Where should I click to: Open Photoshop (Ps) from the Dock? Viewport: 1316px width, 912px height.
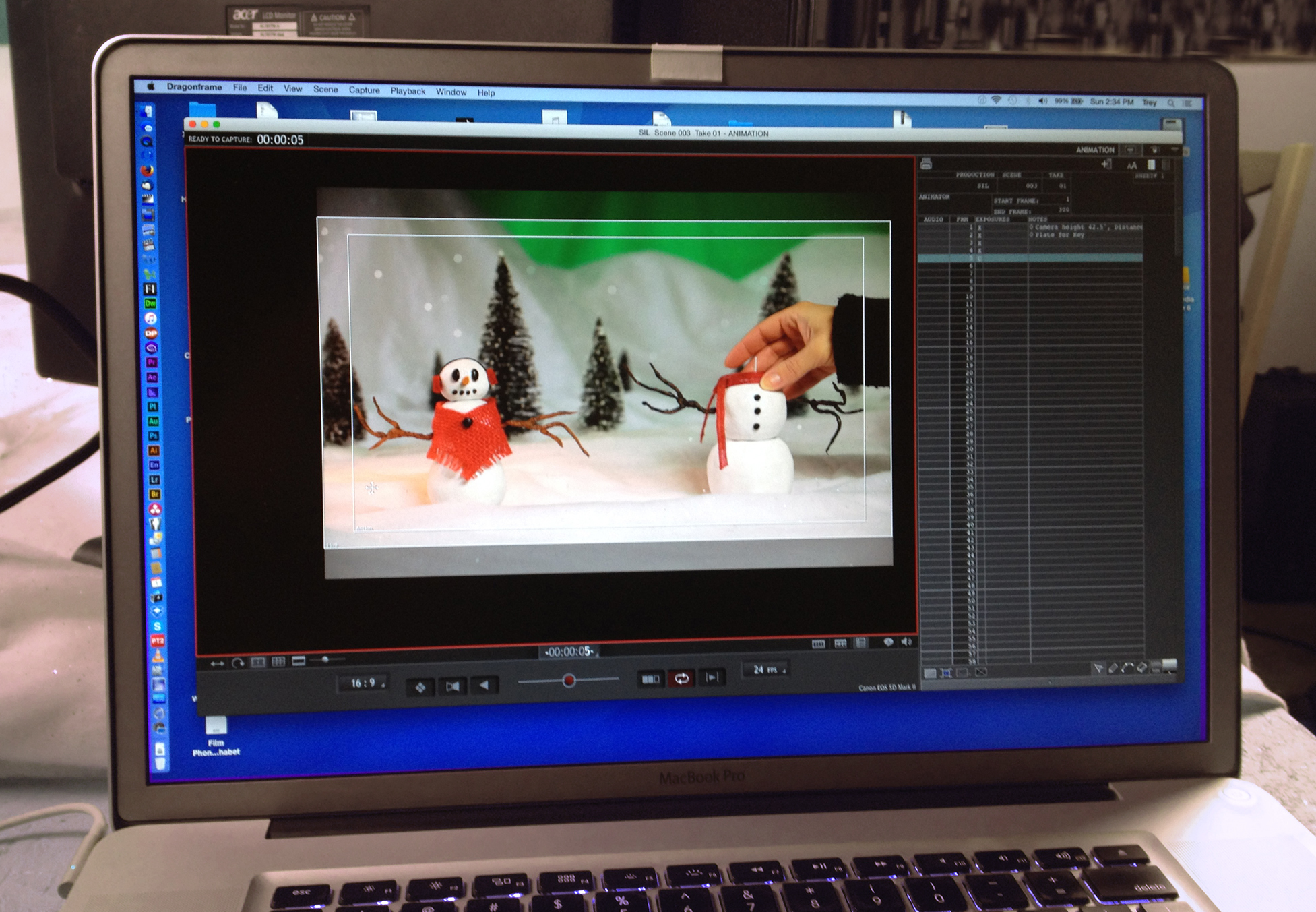154,436
